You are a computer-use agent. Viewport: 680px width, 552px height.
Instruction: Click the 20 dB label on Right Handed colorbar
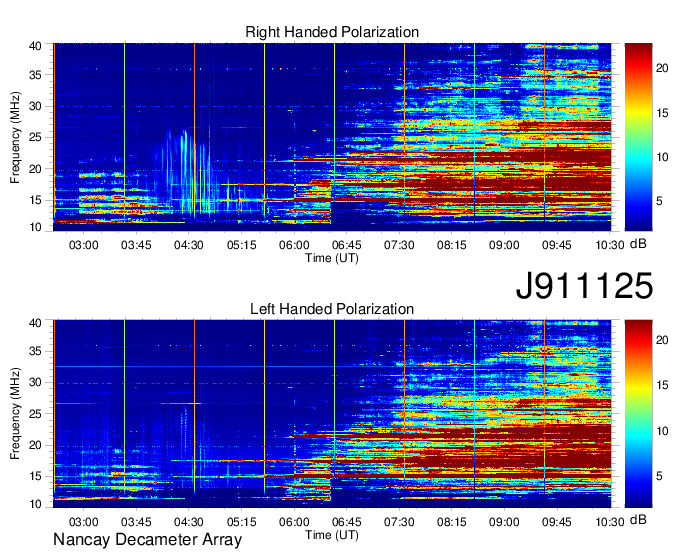pyautogui.click(x=662, y=68)
